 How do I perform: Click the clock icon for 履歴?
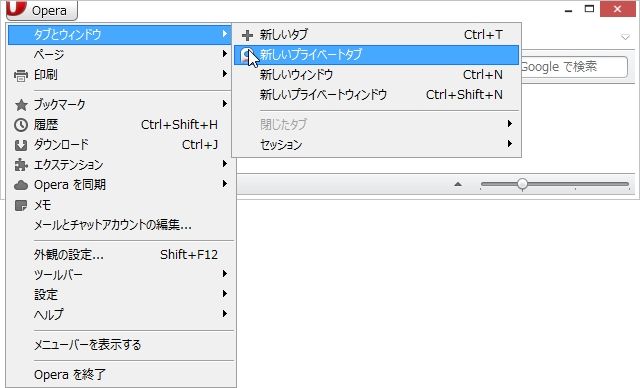click(x=21, y=125)
